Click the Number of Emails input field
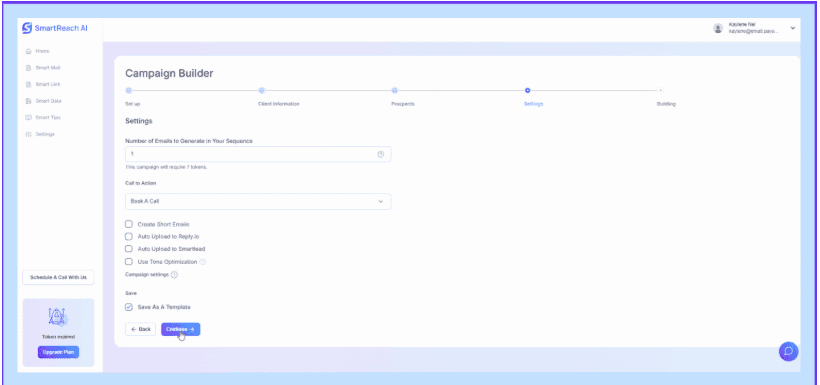The height and width of the screenshot is (385, 820). click(258, 154)
